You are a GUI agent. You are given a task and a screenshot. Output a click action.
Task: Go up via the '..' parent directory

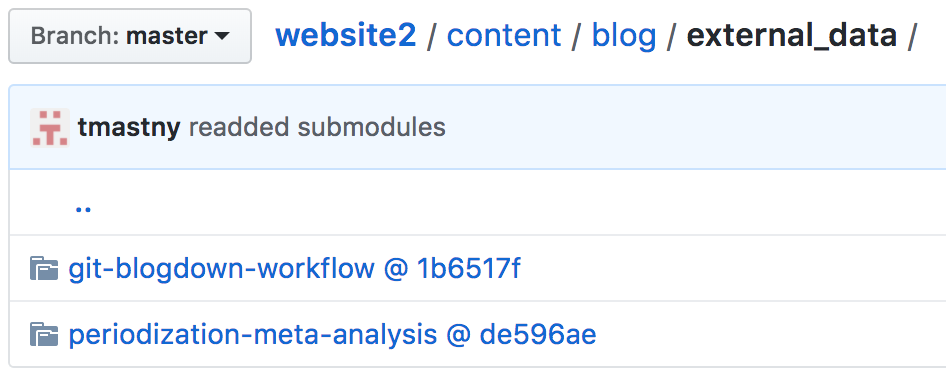tap(83, 209)
